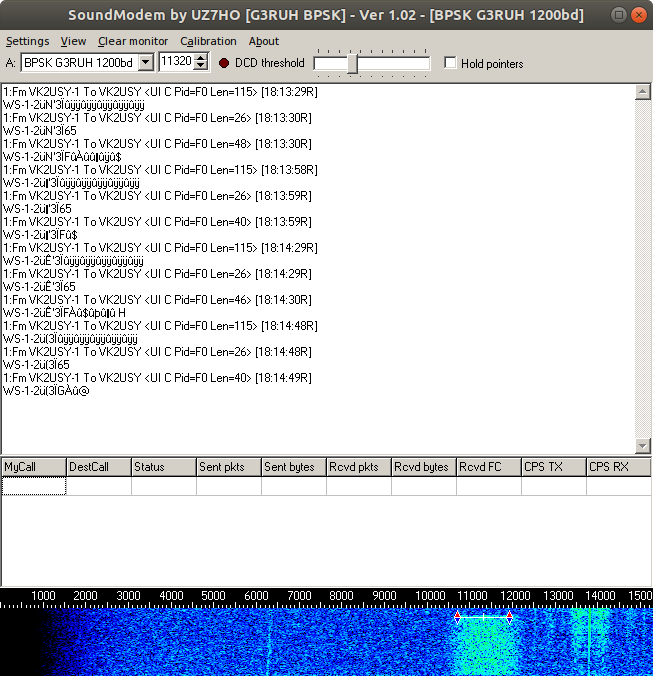Open the Calibration menu
The height and width of the screenshot is (676, 653).
[x=208, y=41]
